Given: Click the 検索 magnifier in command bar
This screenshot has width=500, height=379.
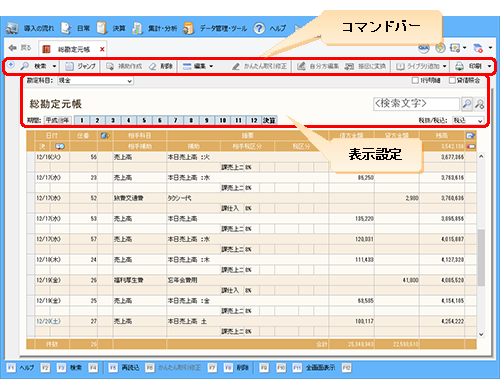Looking at the screenshot, I should point(25,66).
